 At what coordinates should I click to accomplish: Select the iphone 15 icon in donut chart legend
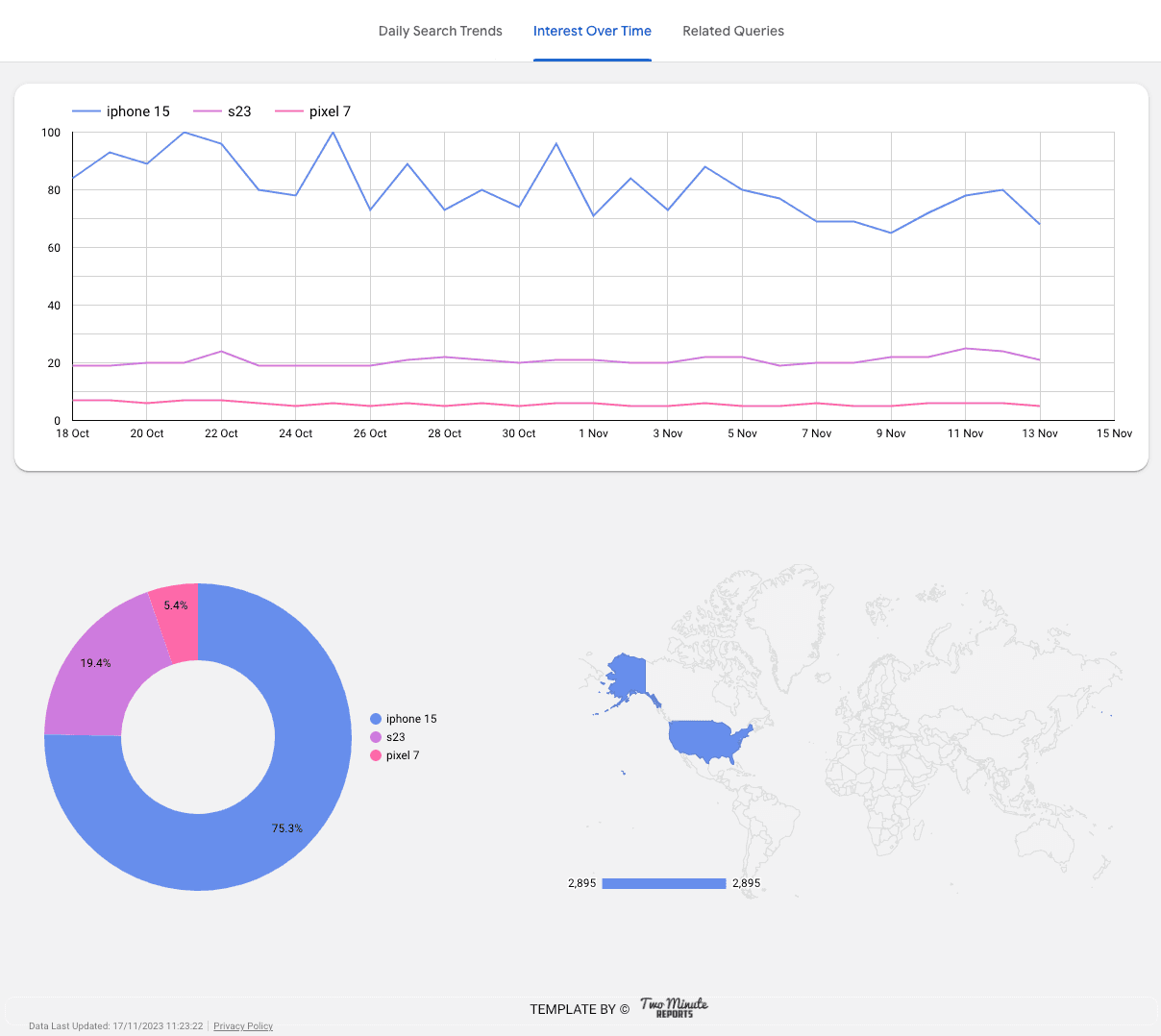click(375, 718)
